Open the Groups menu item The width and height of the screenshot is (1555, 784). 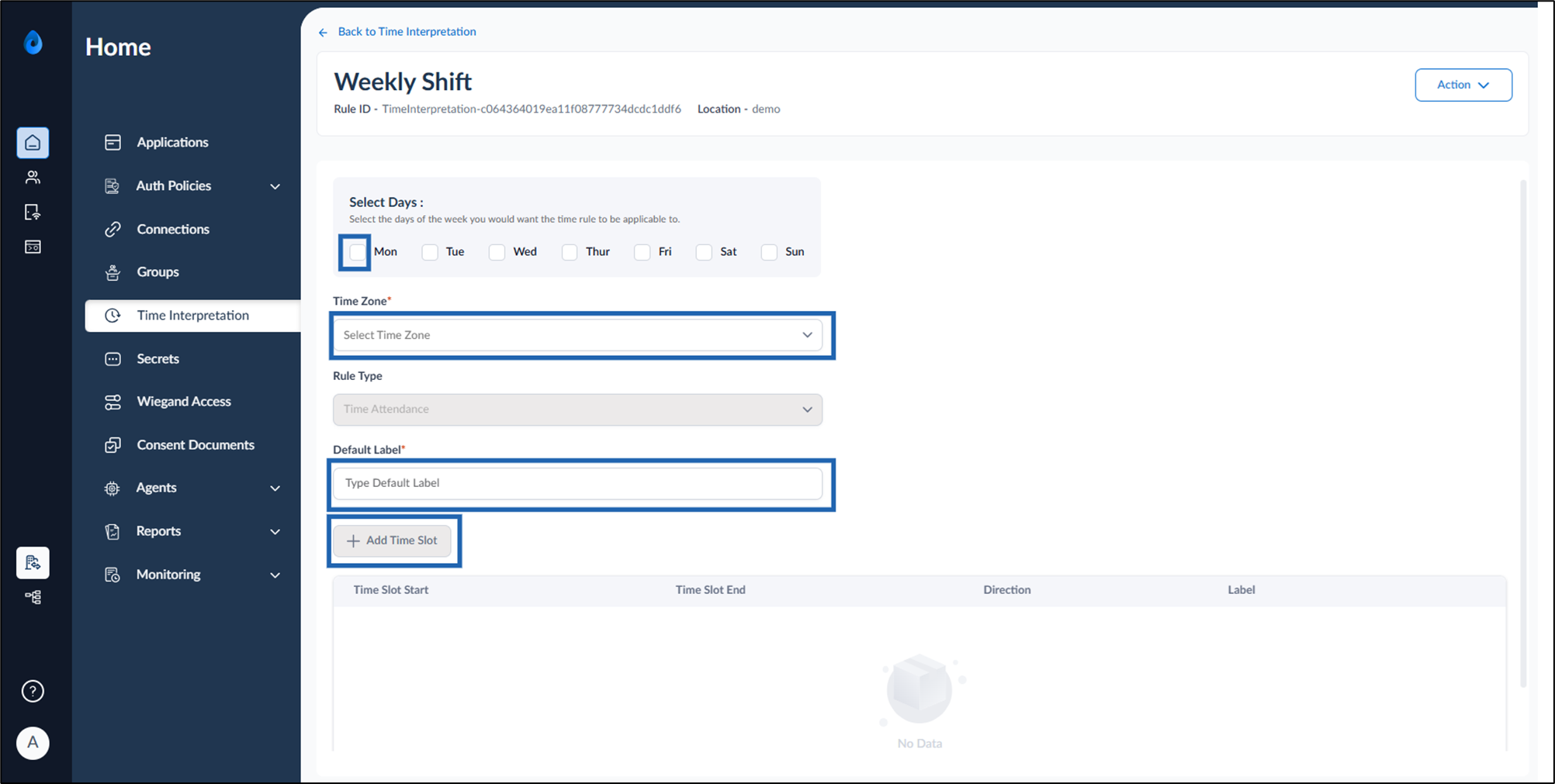click(x=158, y=272)
